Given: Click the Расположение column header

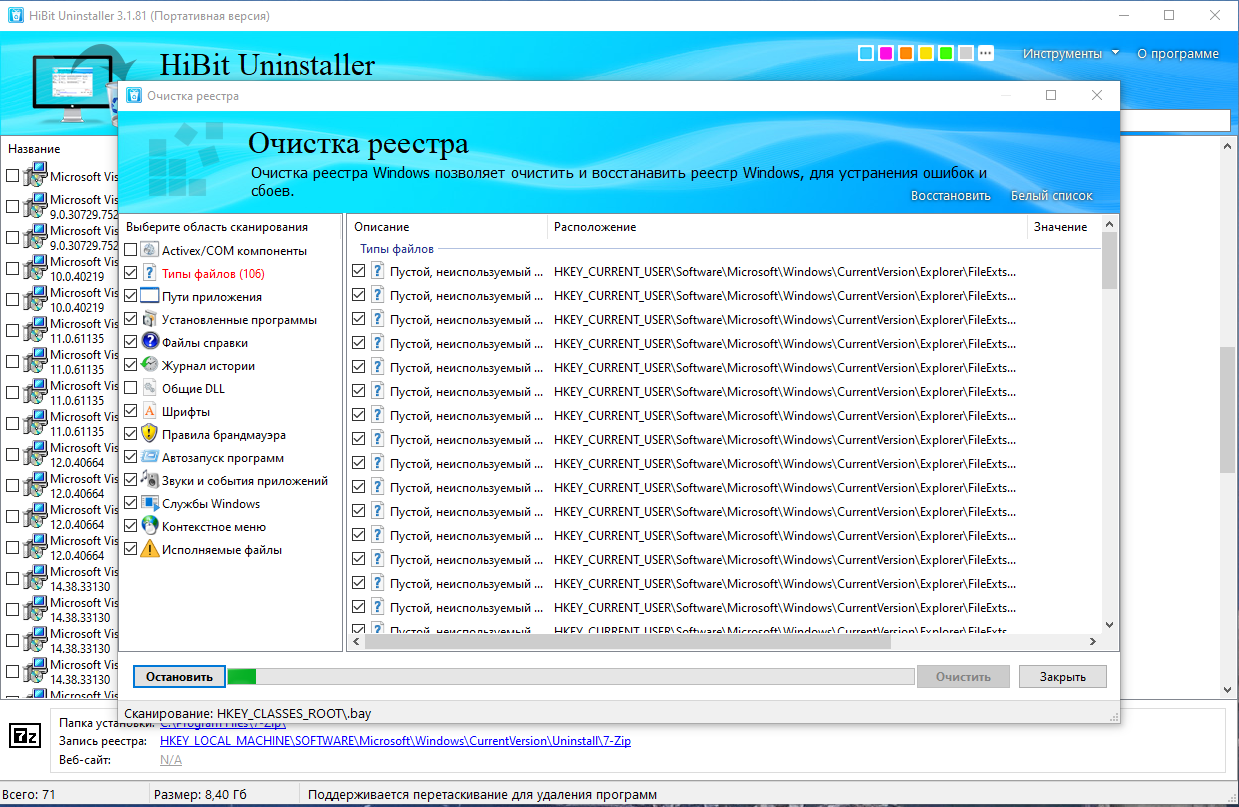Looking at the screenshot, I should 787,227.
